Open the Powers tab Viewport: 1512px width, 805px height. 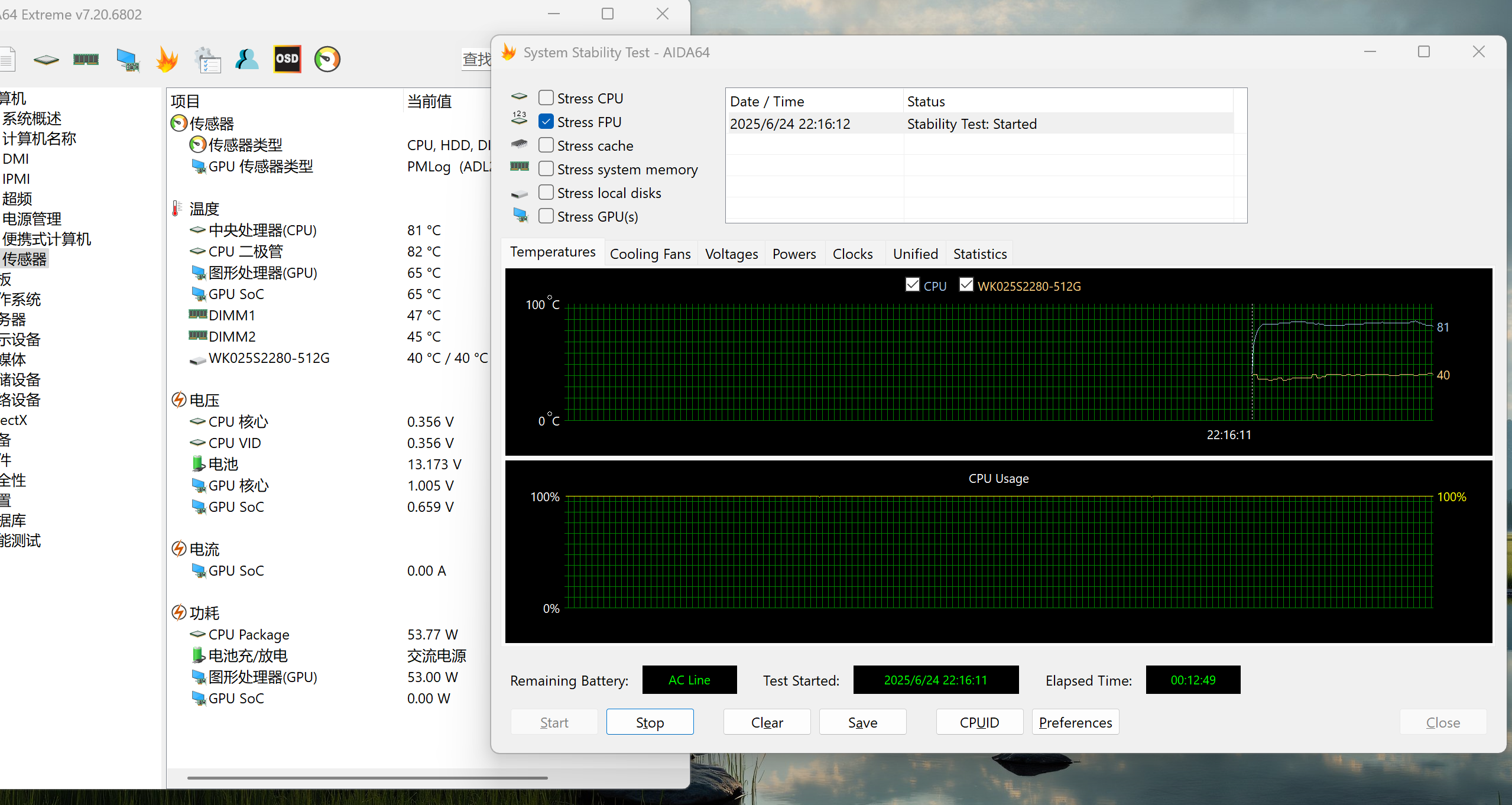point(794,254)
